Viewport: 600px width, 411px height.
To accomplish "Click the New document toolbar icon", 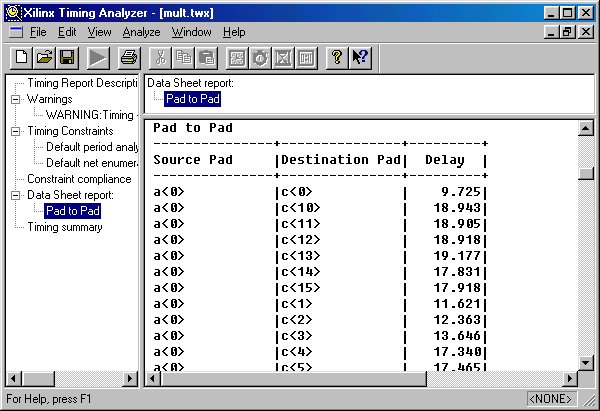I will [x=21, y=58].
